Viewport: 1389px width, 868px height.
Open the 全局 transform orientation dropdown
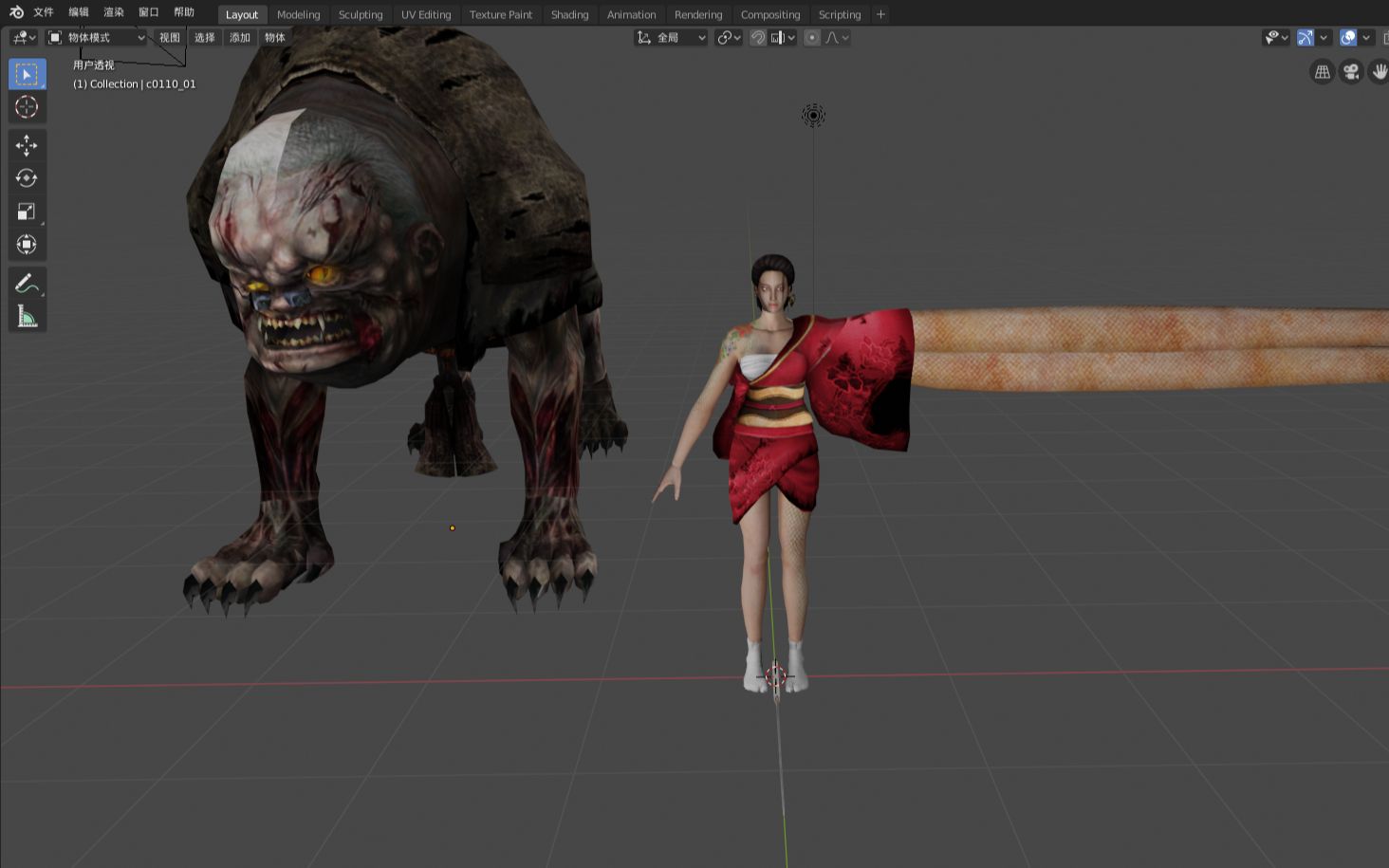coord(672,38)
